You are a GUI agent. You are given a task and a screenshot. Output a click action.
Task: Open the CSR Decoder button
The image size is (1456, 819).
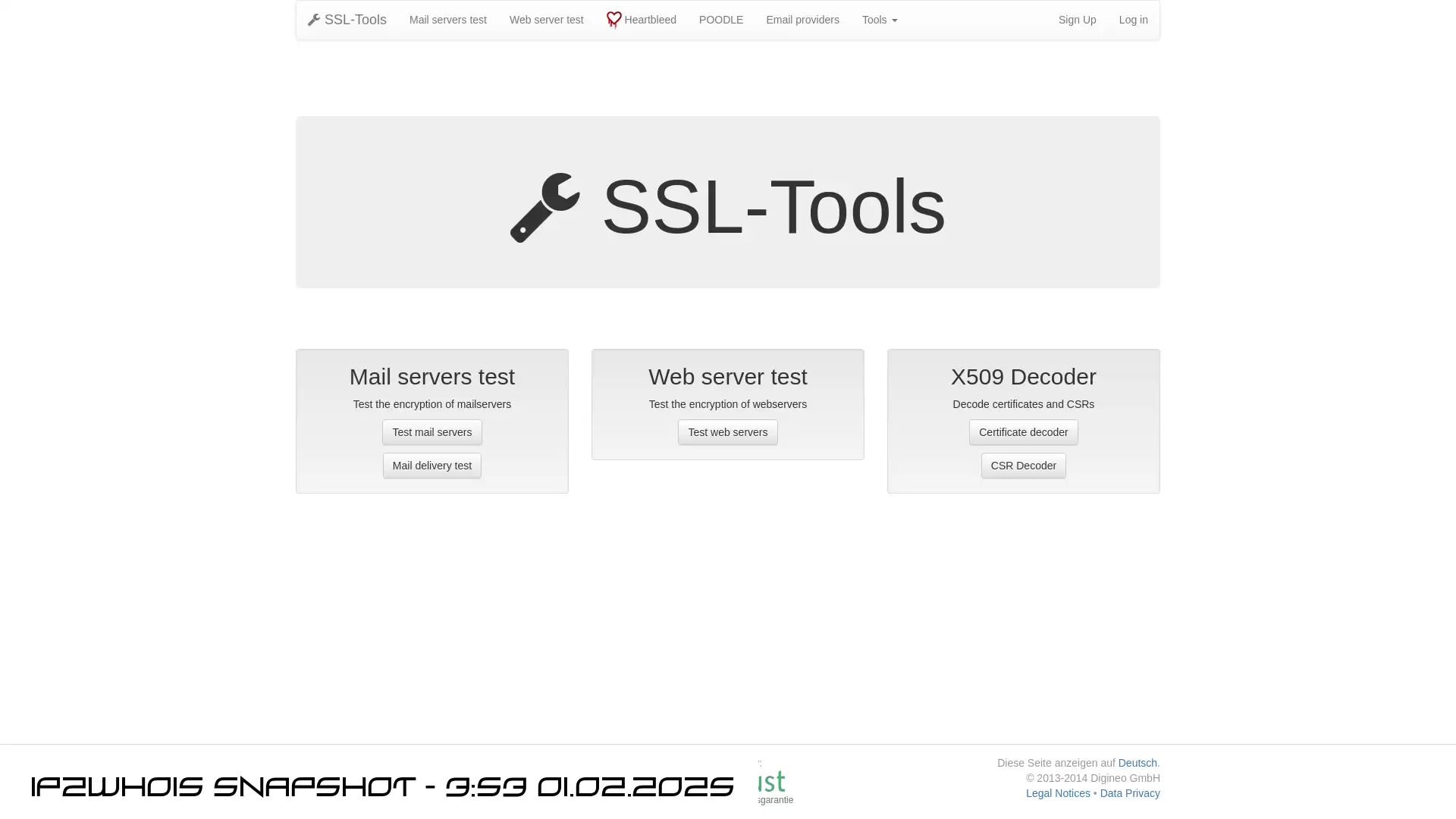click(x=1024, y=466)
